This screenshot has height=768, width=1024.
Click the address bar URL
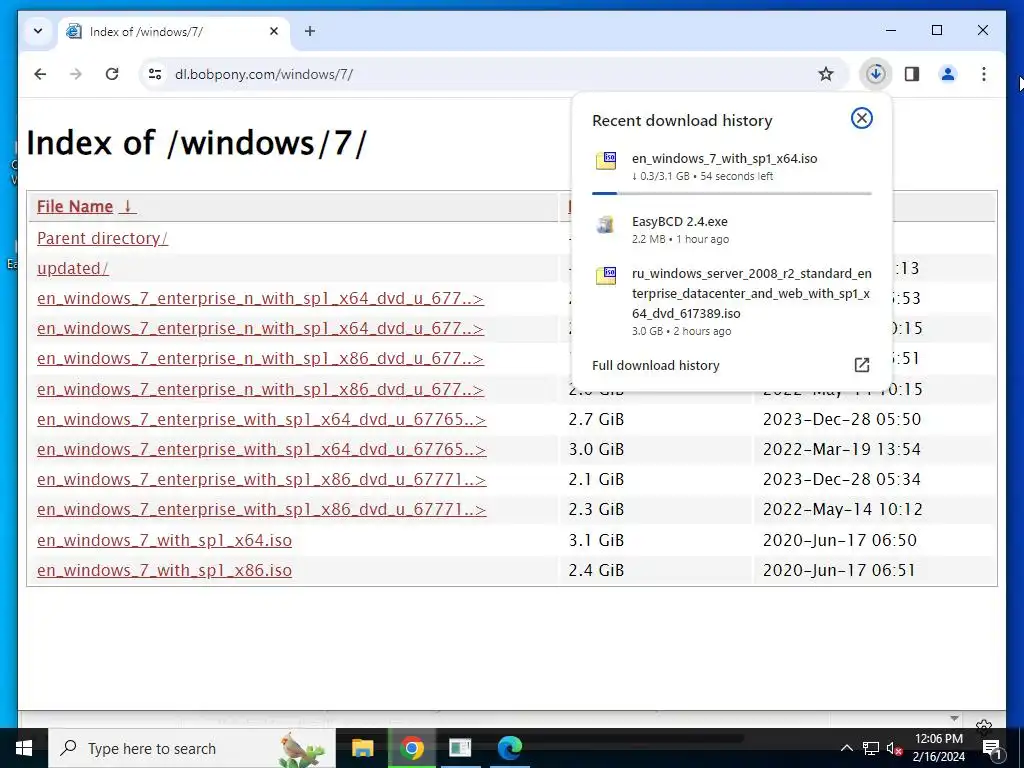[x=264, y=74]
